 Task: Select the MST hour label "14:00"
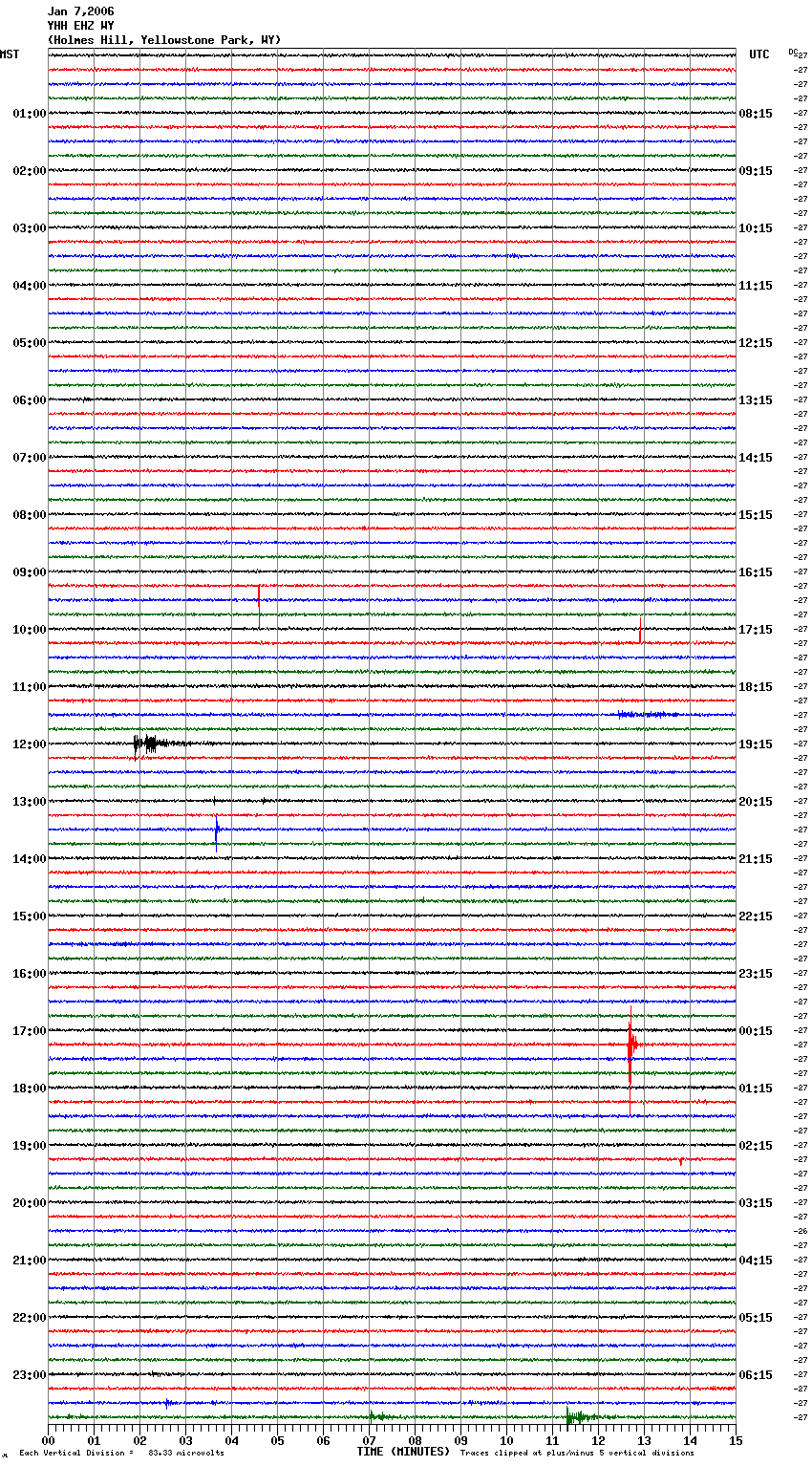tap(30, 859)
